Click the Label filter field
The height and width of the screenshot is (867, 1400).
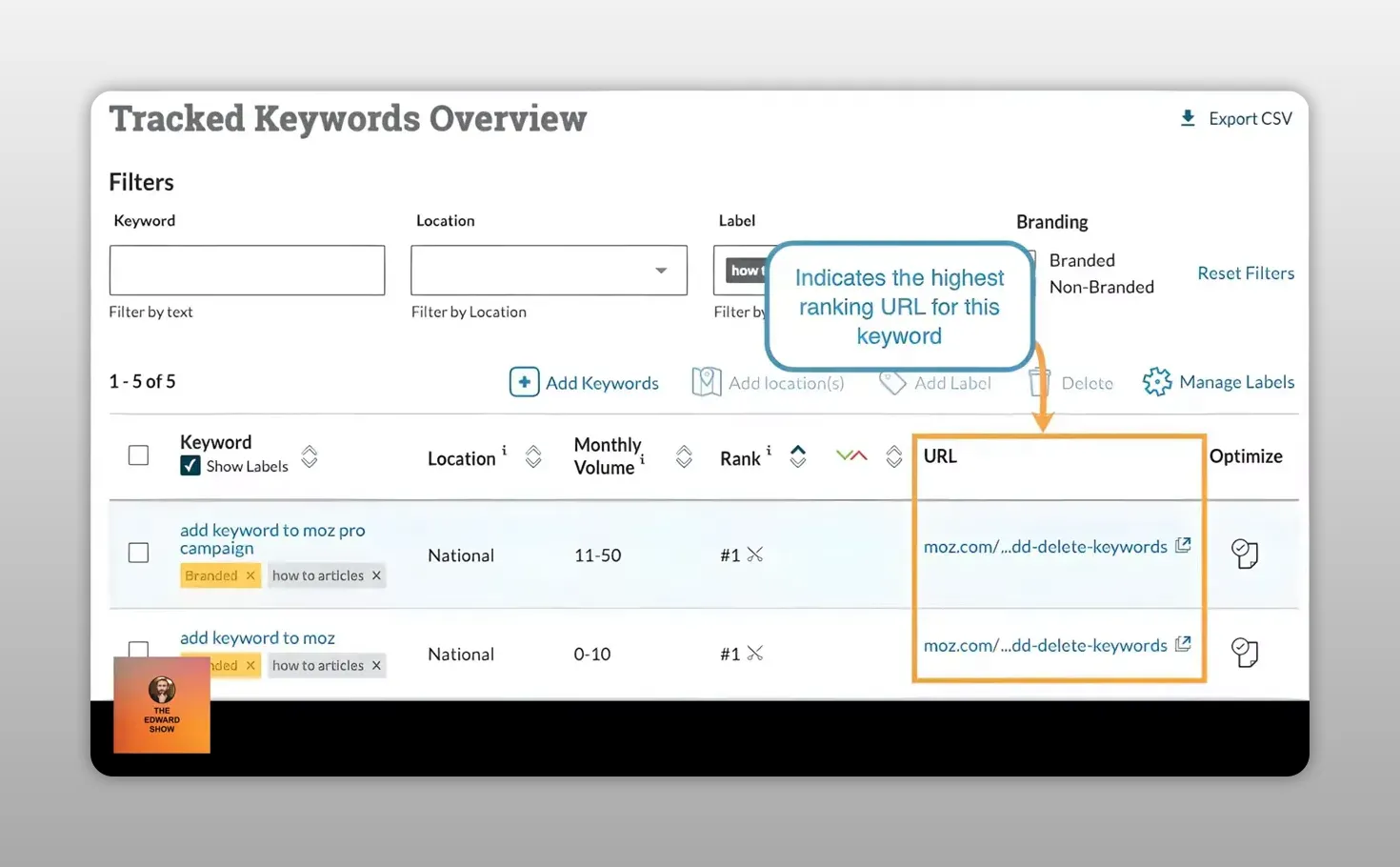(741, 271)
